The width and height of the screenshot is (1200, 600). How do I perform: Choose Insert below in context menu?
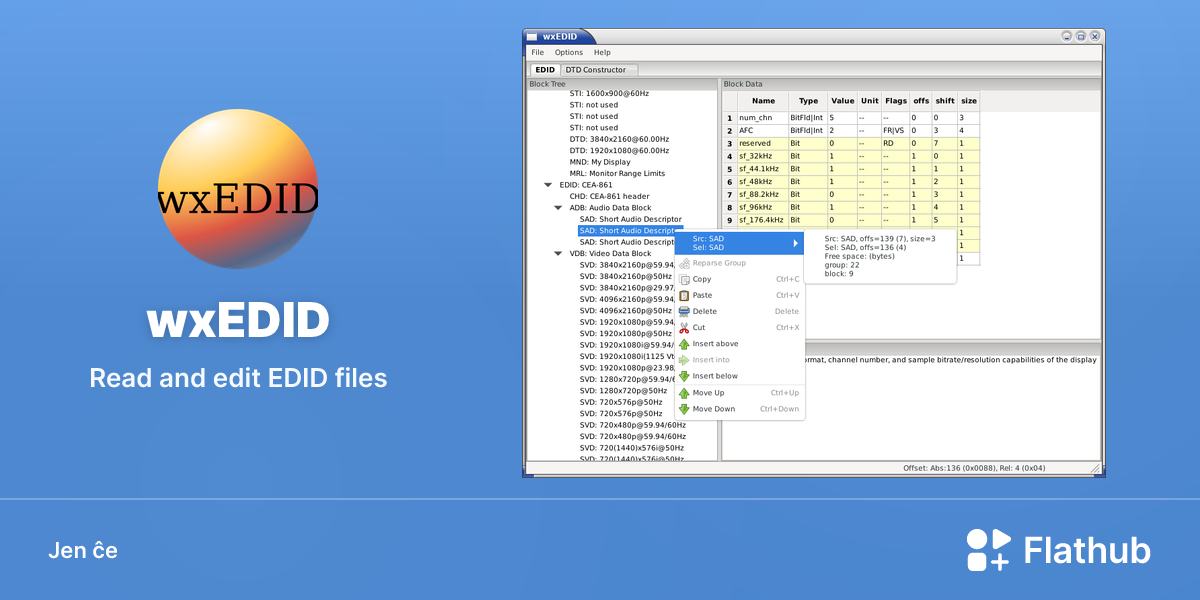coord(739,376)
